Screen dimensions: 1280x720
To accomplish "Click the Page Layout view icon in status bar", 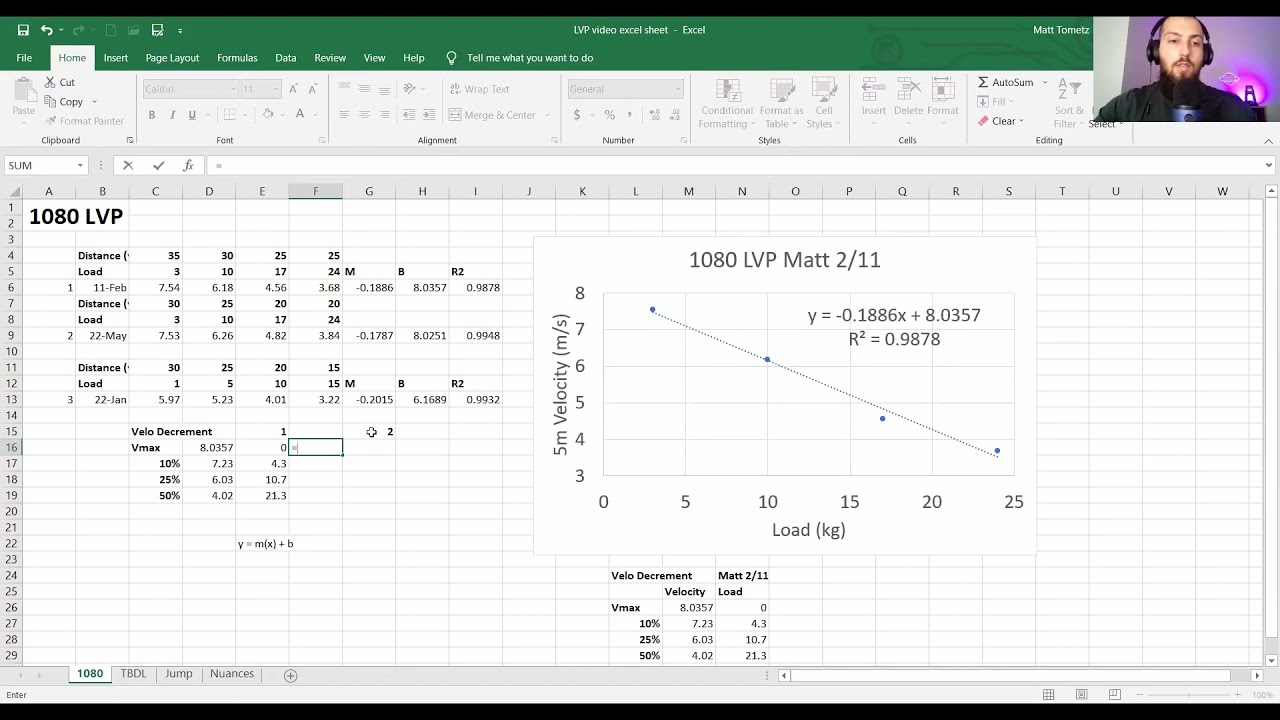I will 1081,695.
